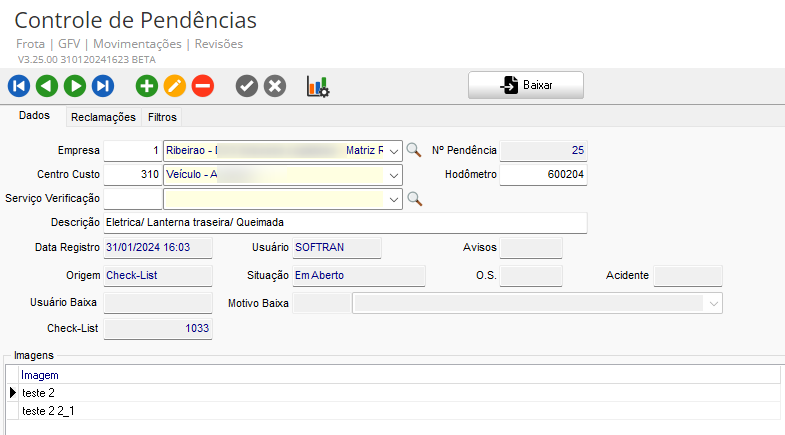
Task: Go to the first record
Action: [x=19, y=86]
